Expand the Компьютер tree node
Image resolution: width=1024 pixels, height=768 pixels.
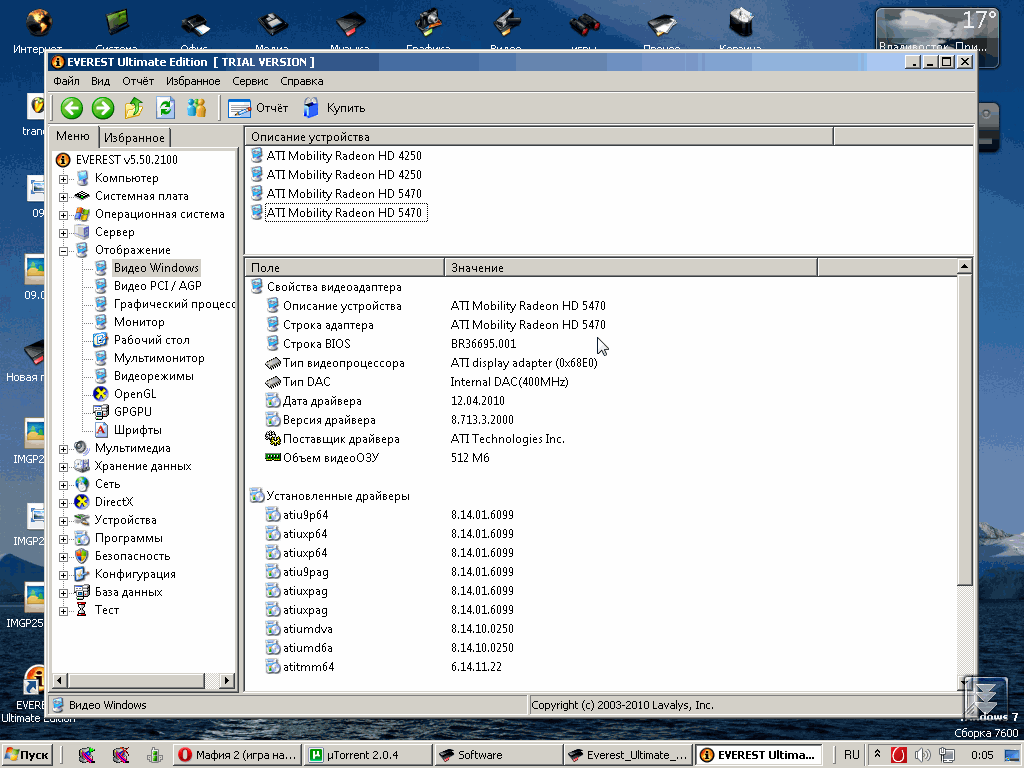64,179
